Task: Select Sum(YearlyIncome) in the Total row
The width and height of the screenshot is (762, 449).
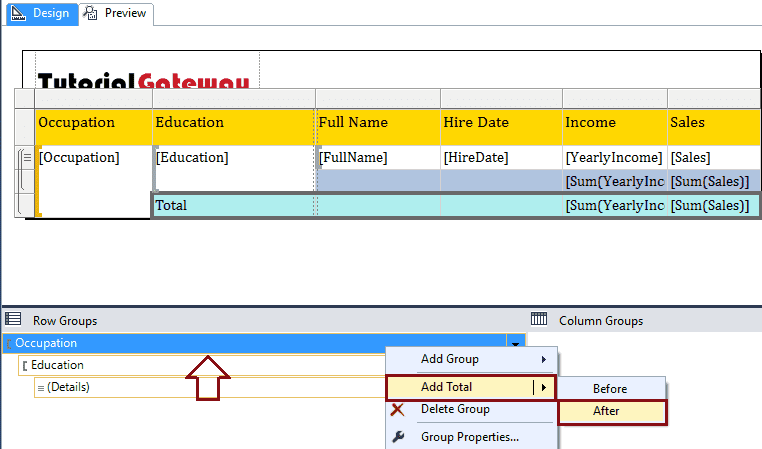Action: (615, 205)
